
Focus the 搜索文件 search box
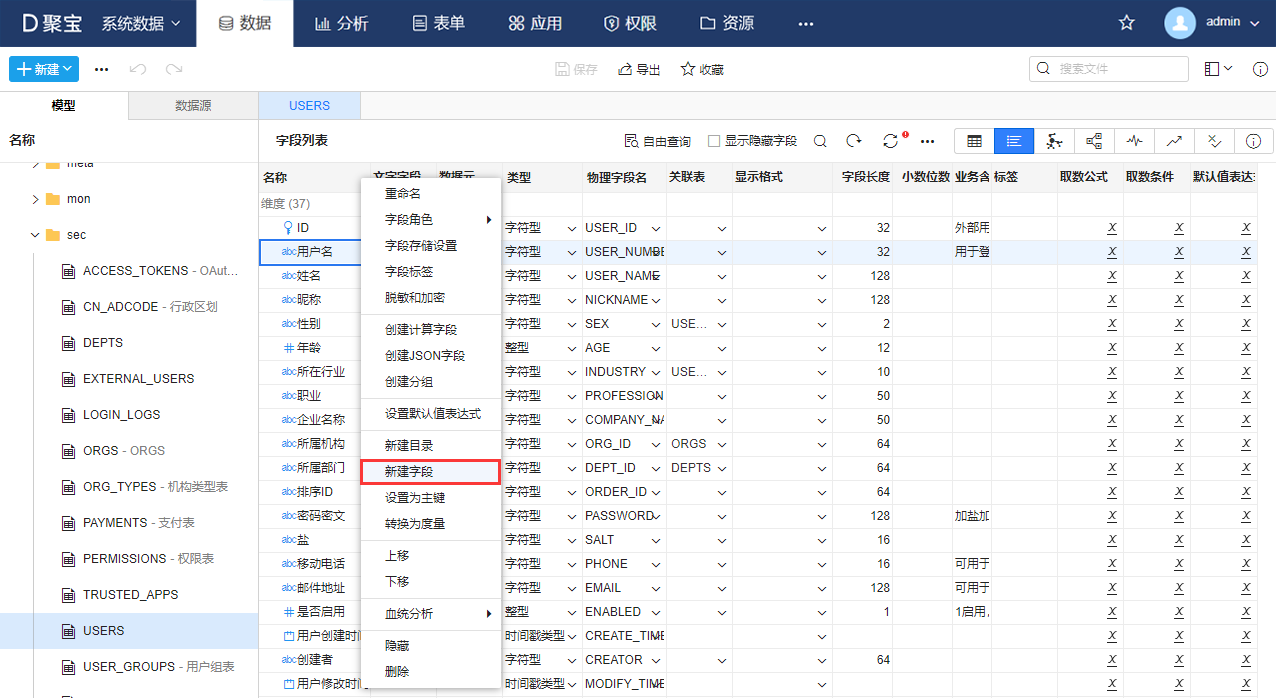point(1109,69)
